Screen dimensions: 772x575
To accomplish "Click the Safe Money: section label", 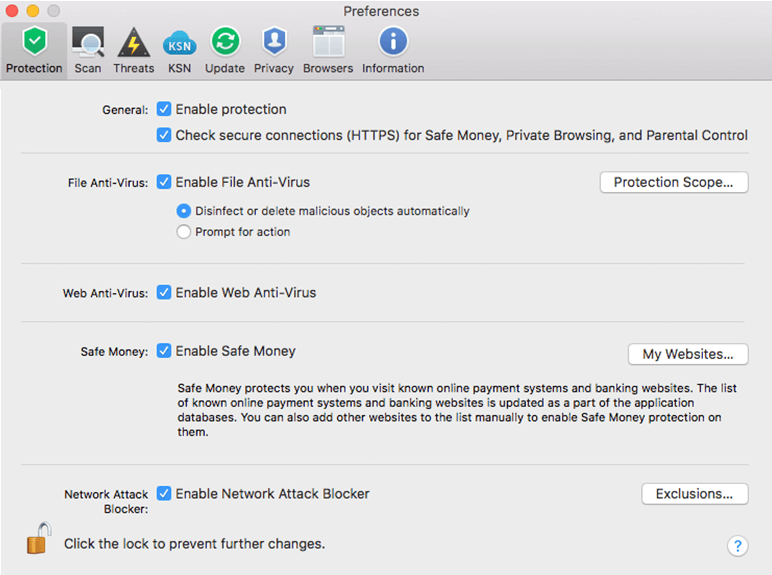I will (114, 351).
